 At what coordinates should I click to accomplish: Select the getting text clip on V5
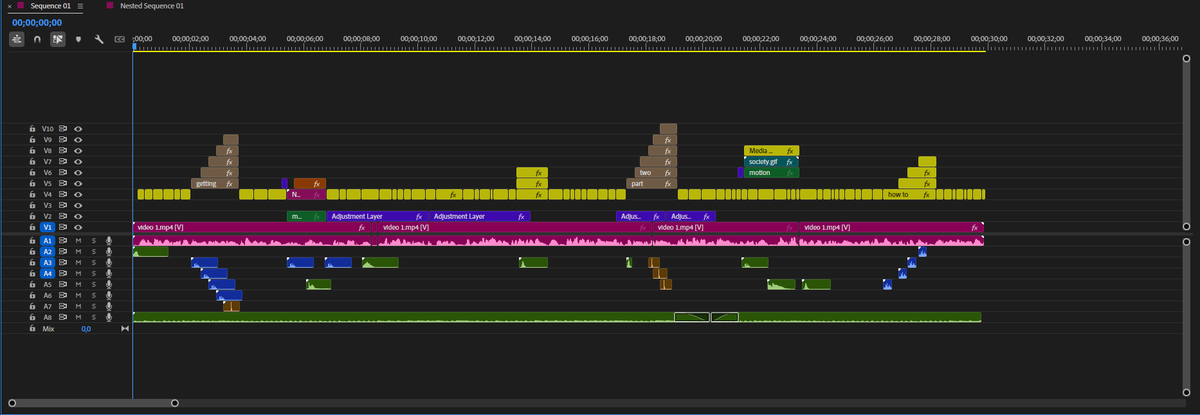pos(215,183)
